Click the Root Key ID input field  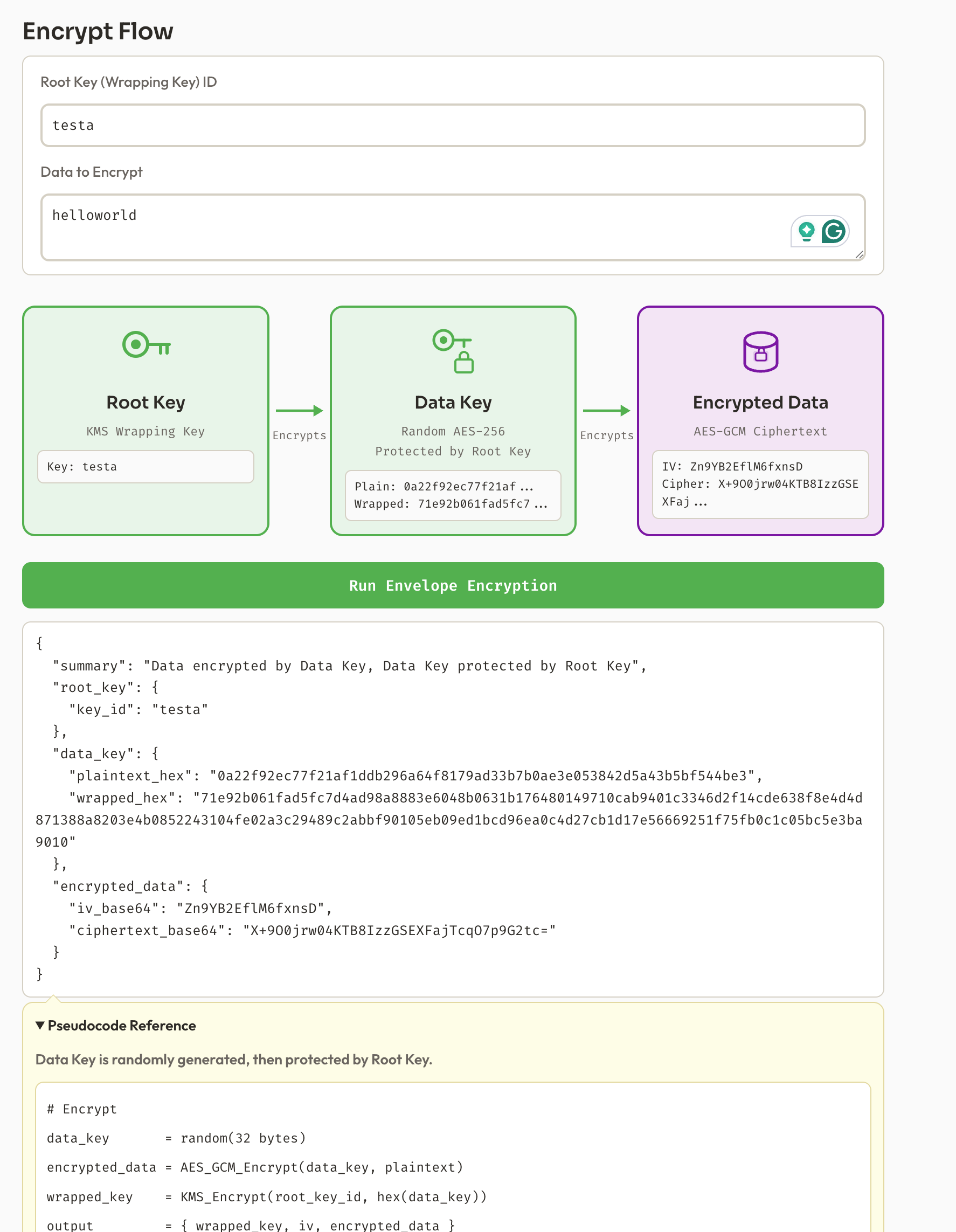[453, 125]
